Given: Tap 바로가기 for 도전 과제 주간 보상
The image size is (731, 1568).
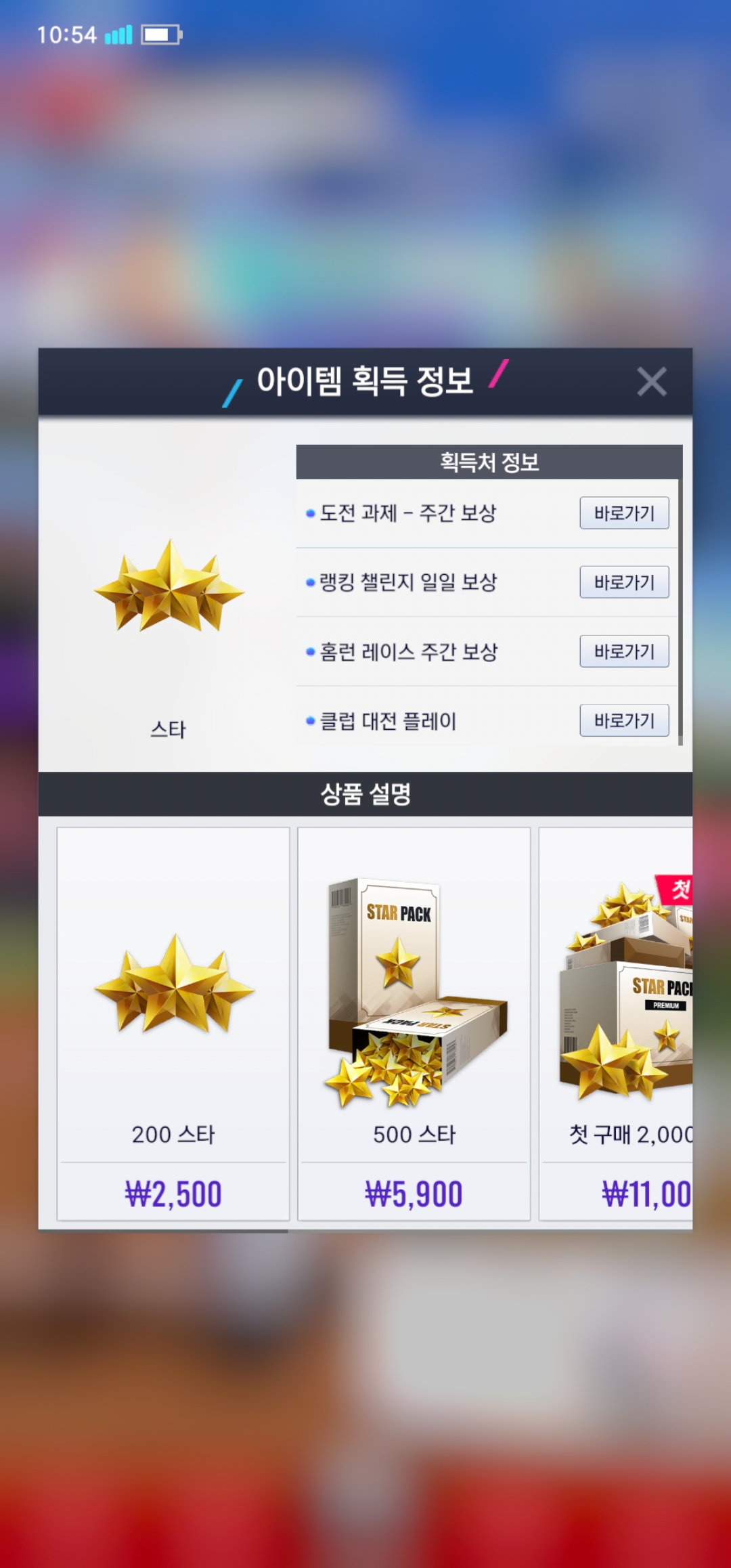Looking at the screenshot, I should click(x=624, y=513).
